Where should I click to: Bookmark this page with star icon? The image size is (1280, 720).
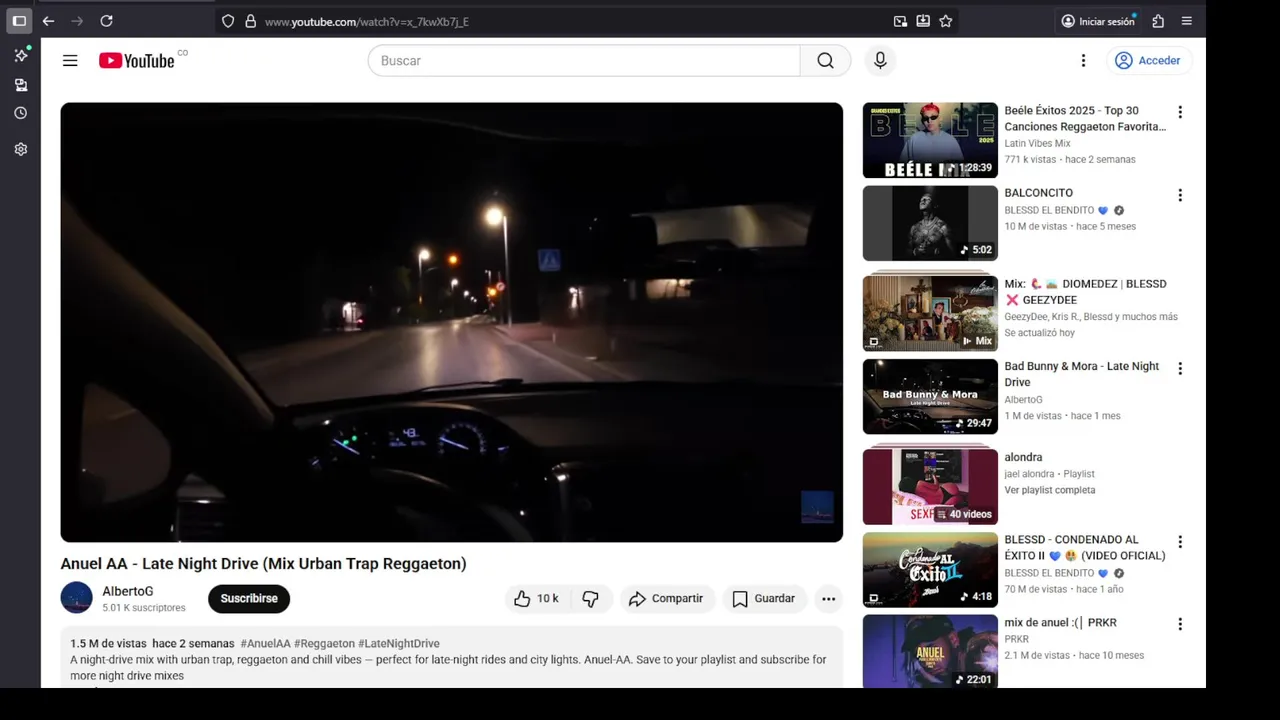coord(945,21)
